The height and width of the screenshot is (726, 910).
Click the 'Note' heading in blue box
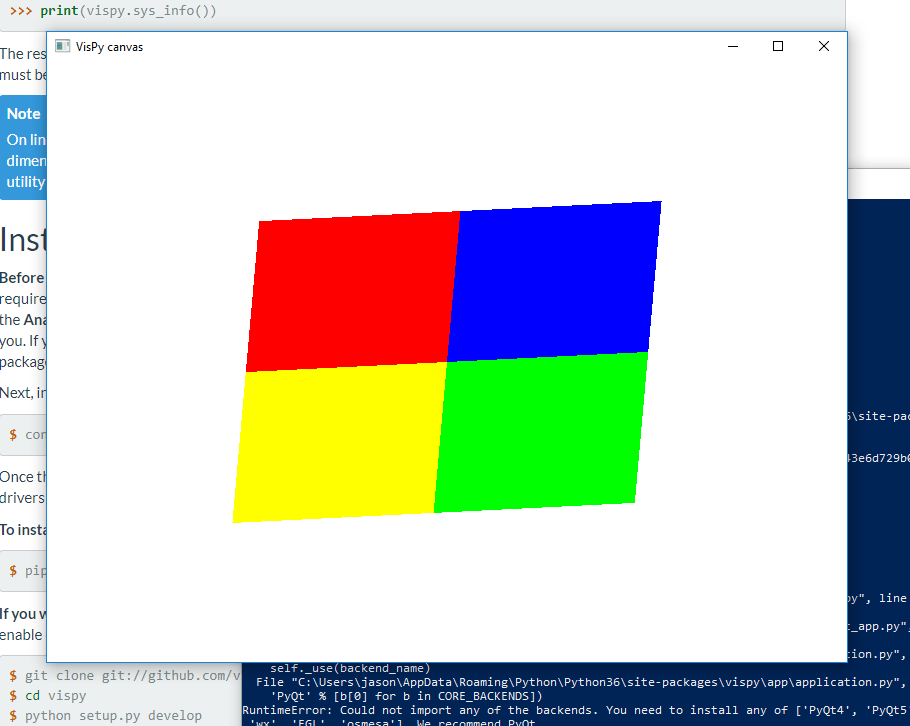[23, 114]
